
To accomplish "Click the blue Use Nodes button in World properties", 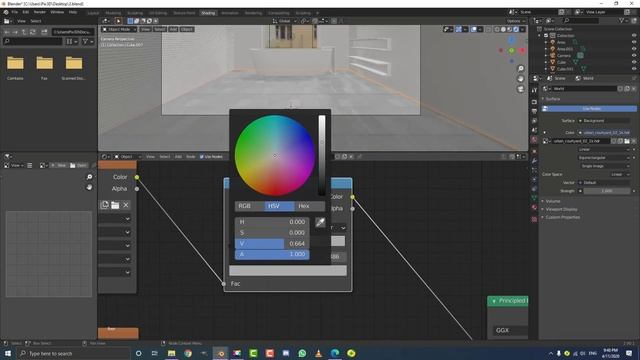I will point(589,109).
